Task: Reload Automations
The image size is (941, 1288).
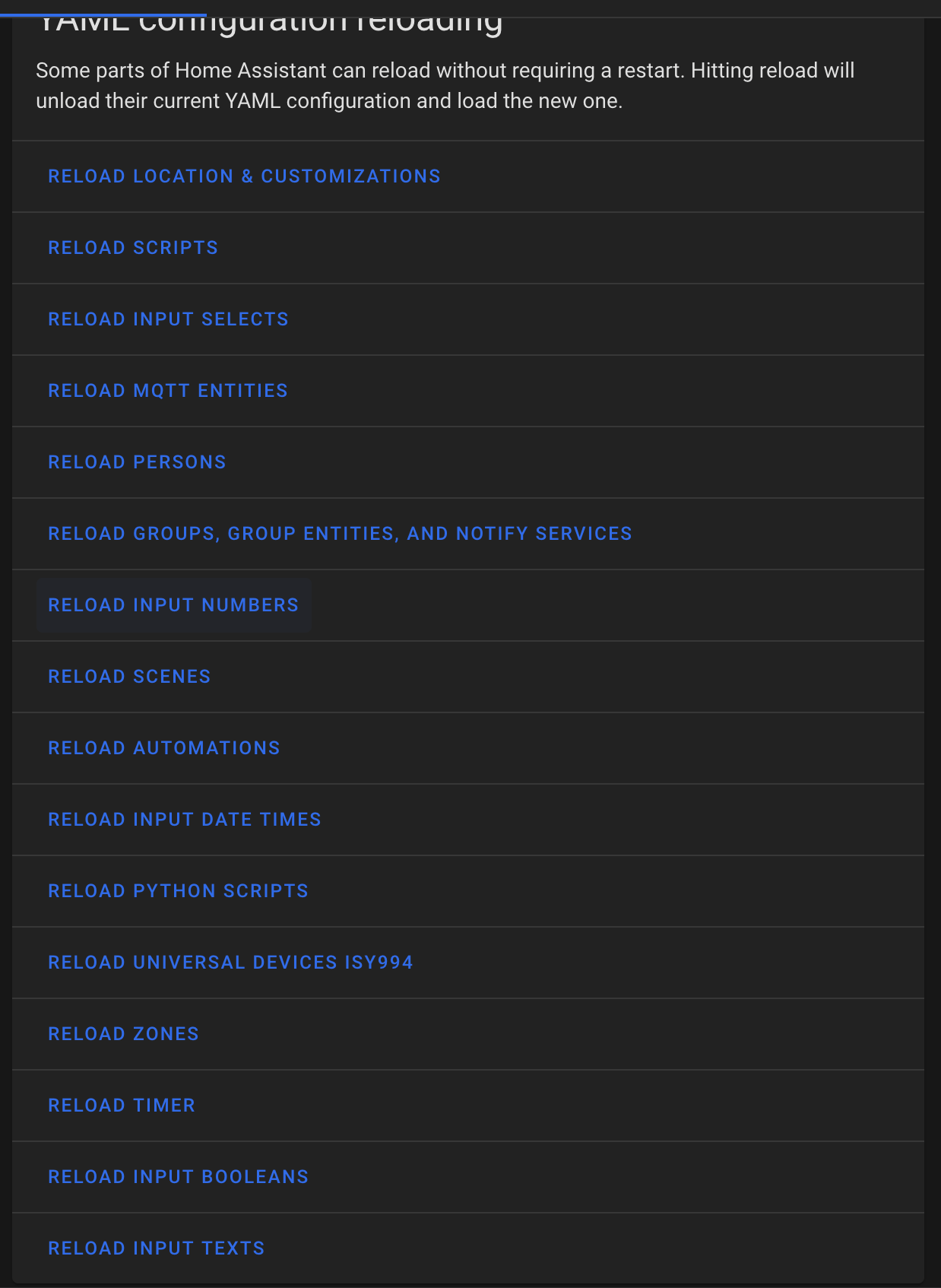Action: pos(164,747)
